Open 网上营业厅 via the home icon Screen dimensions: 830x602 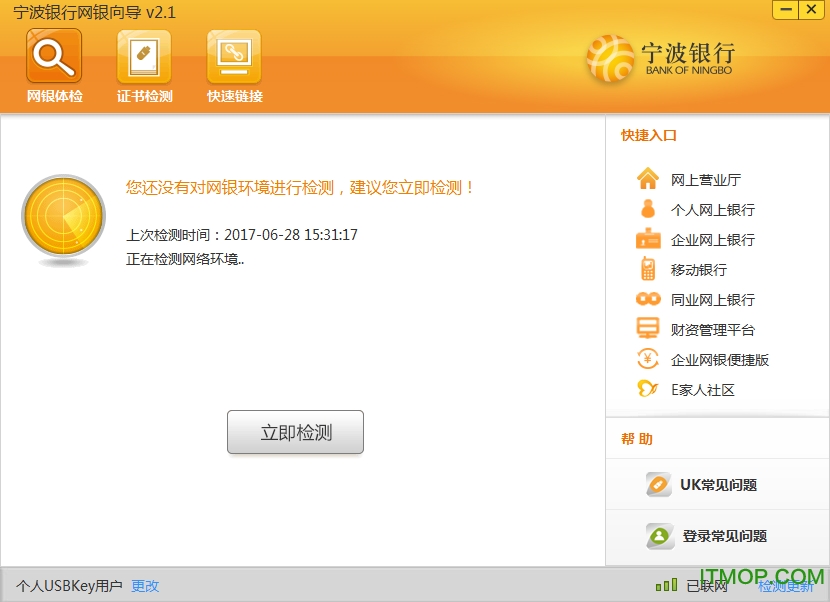[x=648, y=180]
